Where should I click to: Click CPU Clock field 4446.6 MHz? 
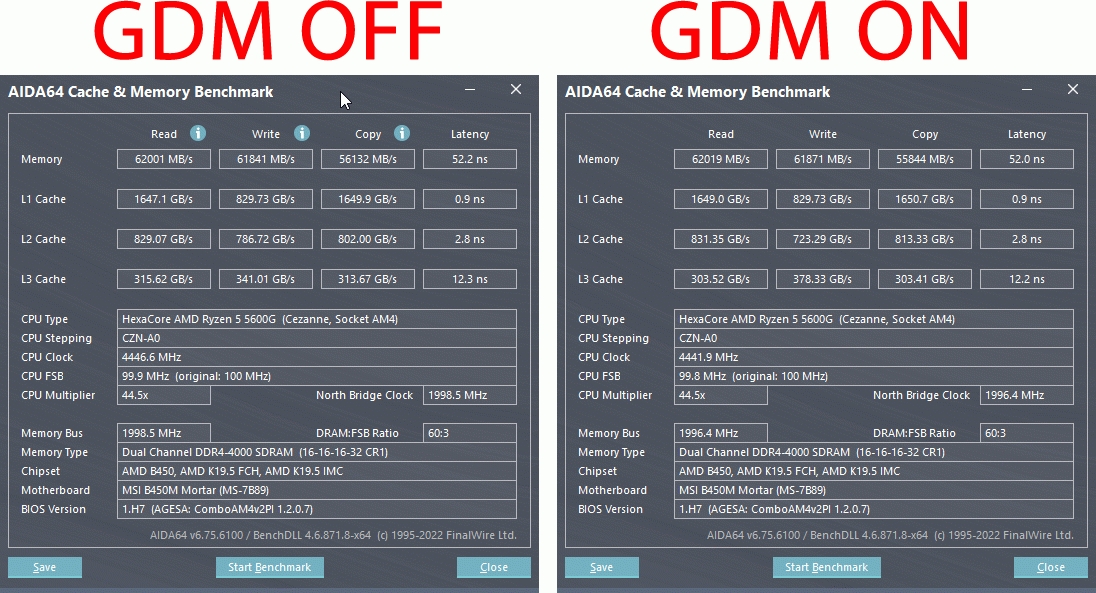317,357
